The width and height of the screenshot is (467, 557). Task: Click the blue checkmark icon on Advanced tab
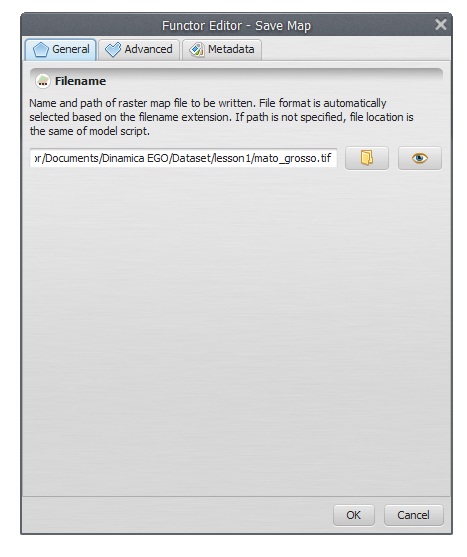(113, 49)
